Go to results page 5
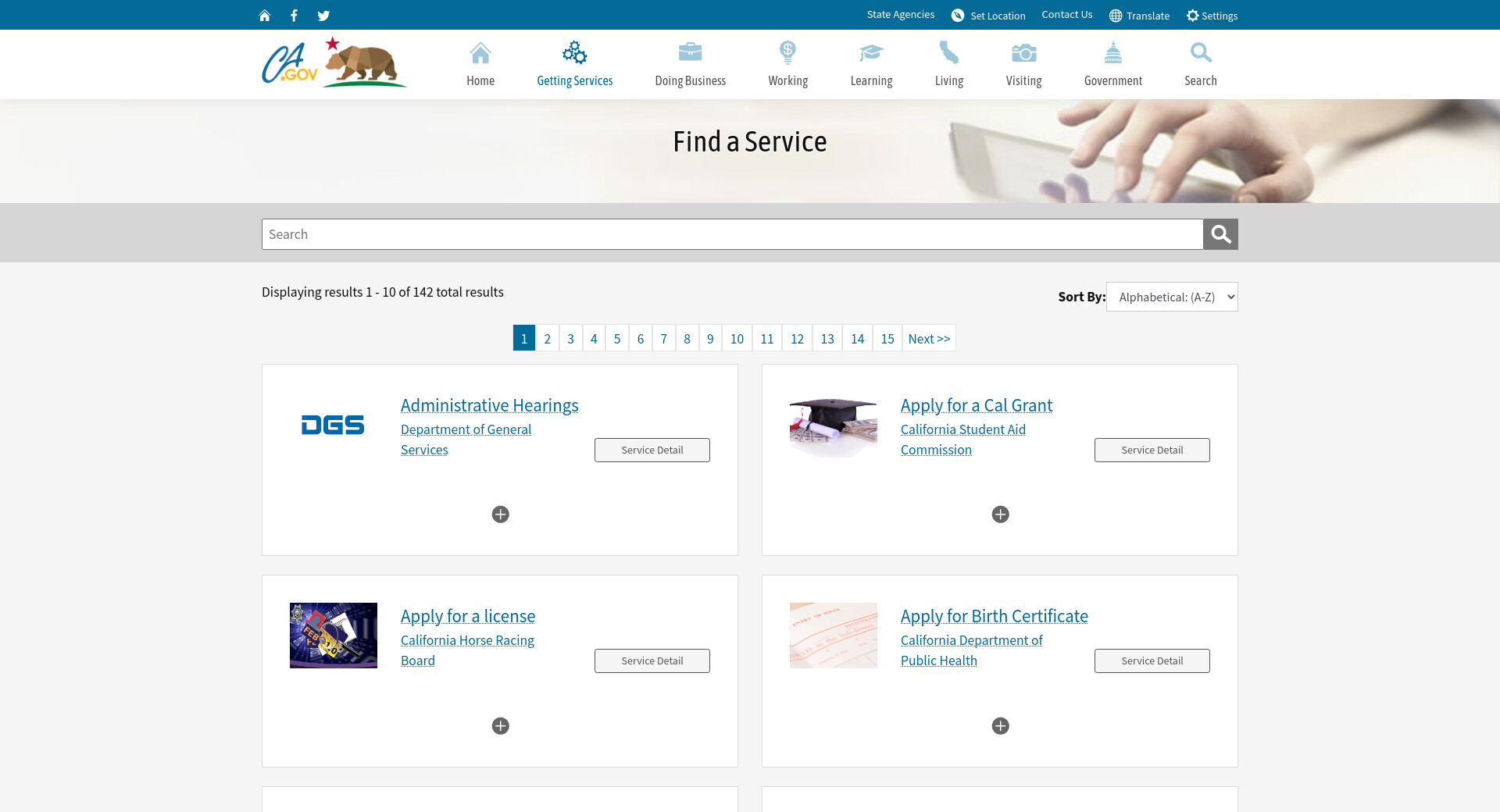Screen dimensions: 1500x812 point(617,338)
